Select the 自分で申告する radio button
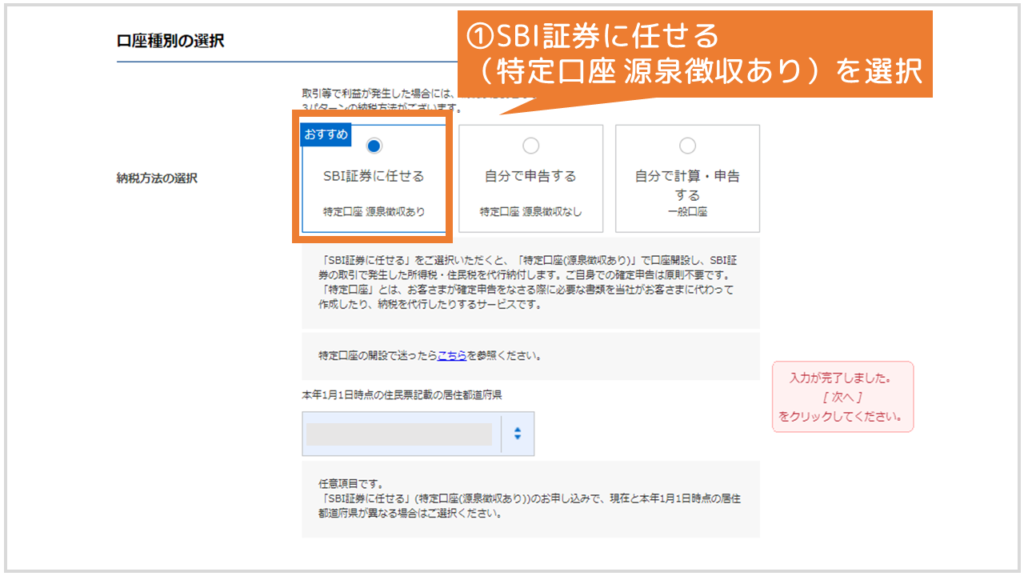 point(531,146)
